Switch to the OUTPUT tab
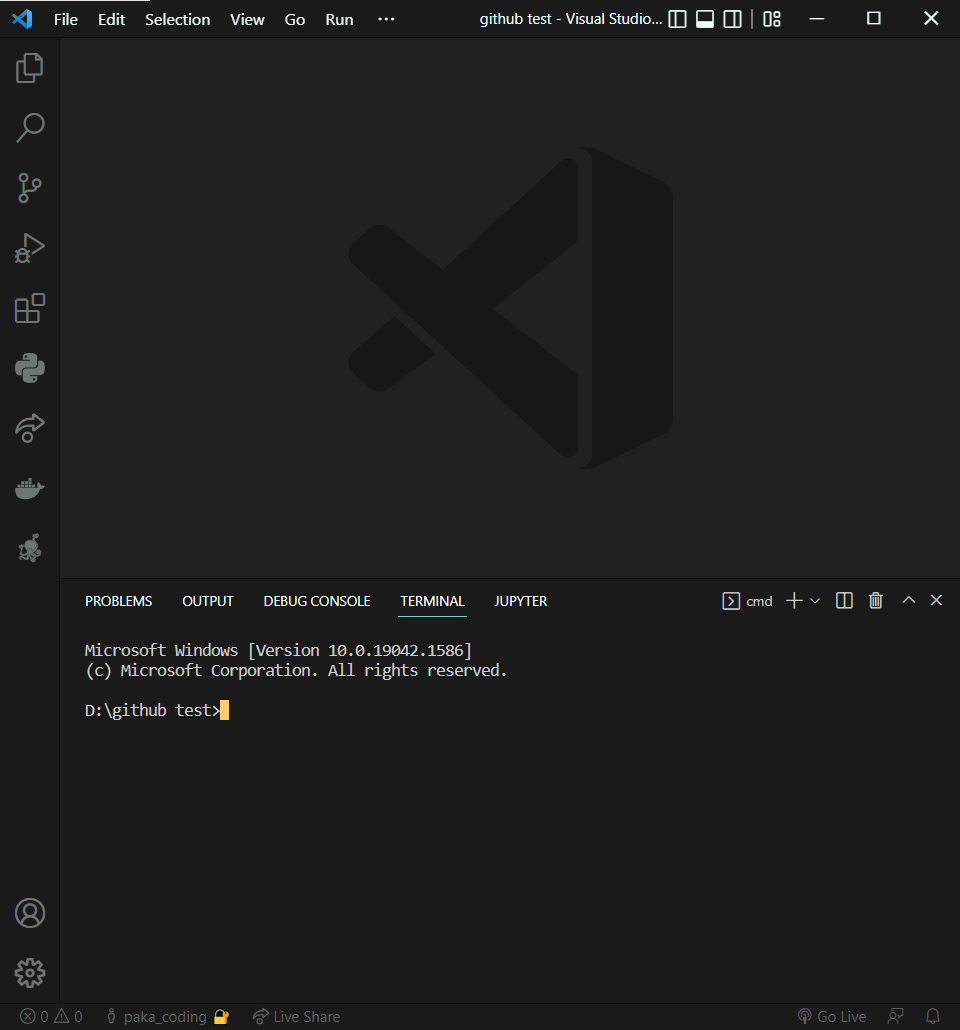The height and width of the screenshot is (1030, 960). [x=208, y=601]
